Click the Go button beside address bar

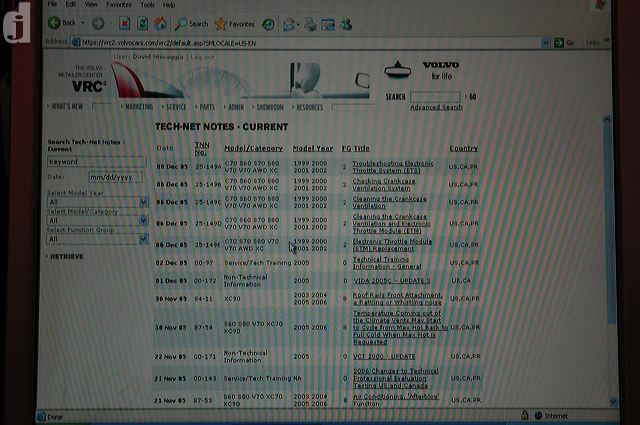point(564,42)
